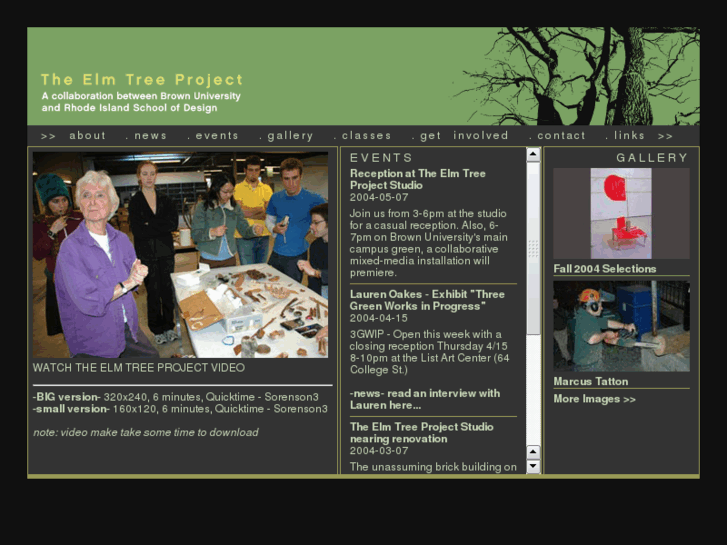Screen dimensions: 727x545
Task: Click the date 2004-04-15
Action: [379, 318]
